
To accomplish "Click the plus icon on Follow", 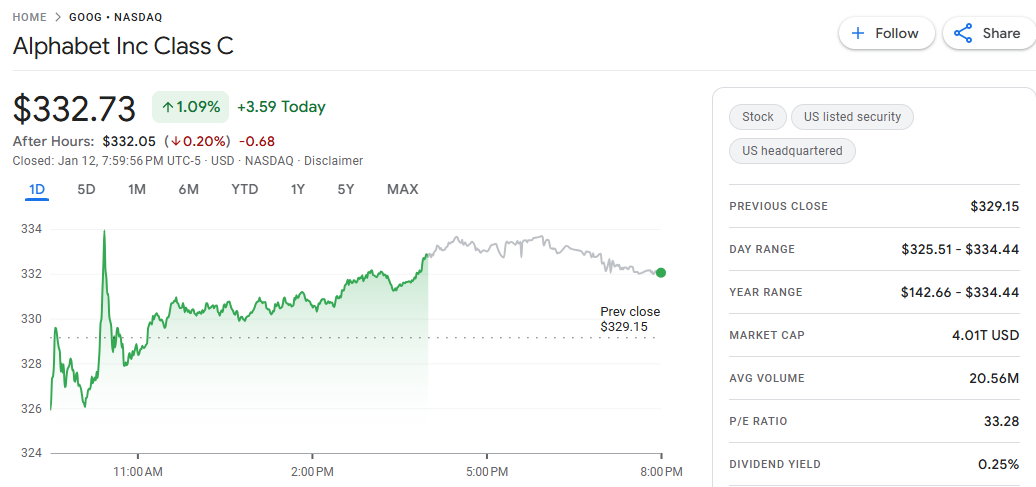I will tap(857, 33).
